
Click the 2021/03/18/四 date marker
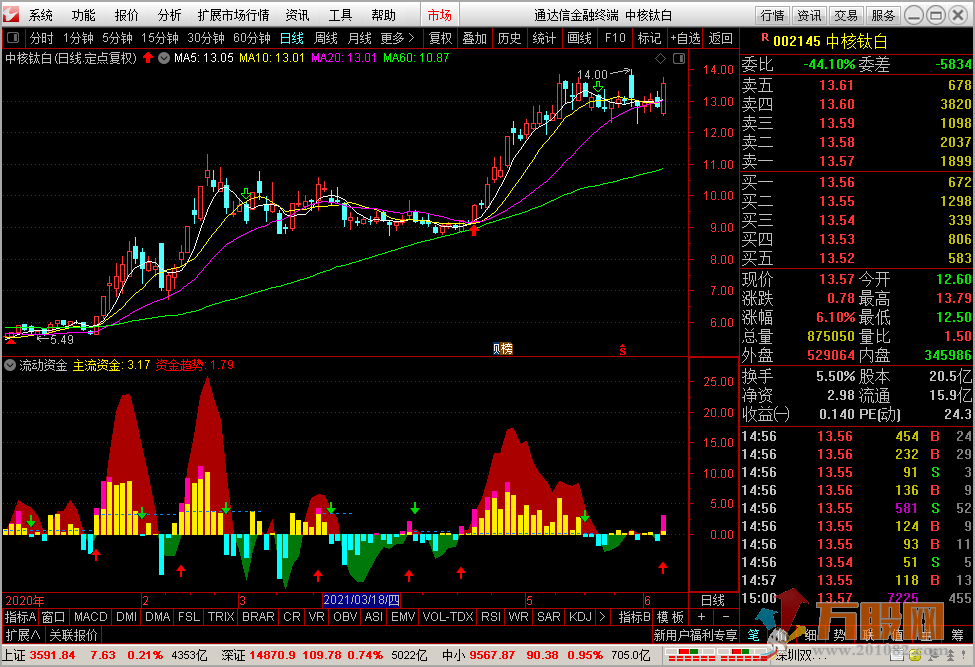(361, 600)
